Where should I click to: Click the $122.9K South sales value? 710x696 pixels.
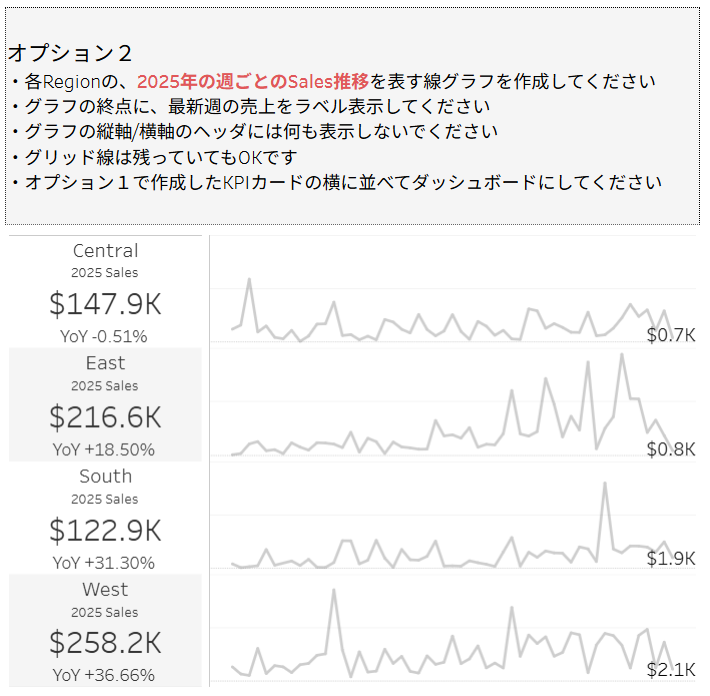(x=105, y=530)
